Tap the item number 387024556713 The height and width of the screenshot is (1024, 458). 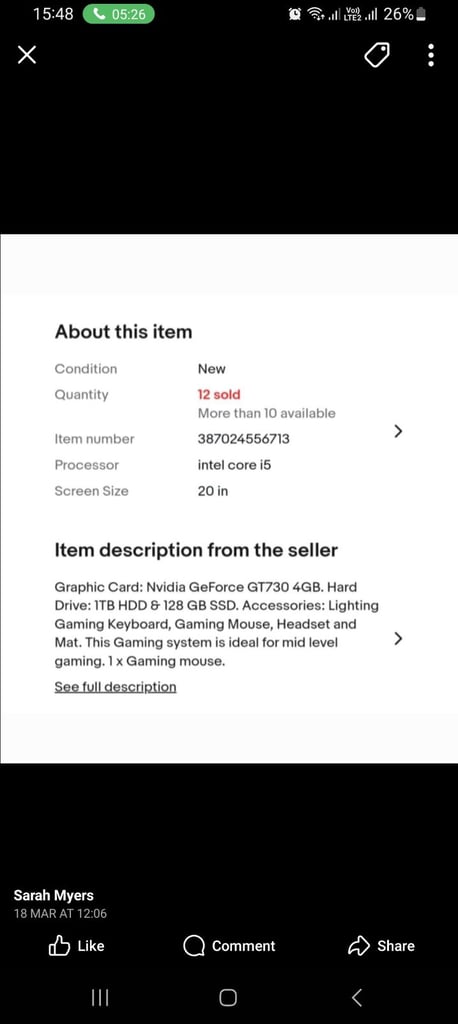pyautogui.click(x=244, y=439)
